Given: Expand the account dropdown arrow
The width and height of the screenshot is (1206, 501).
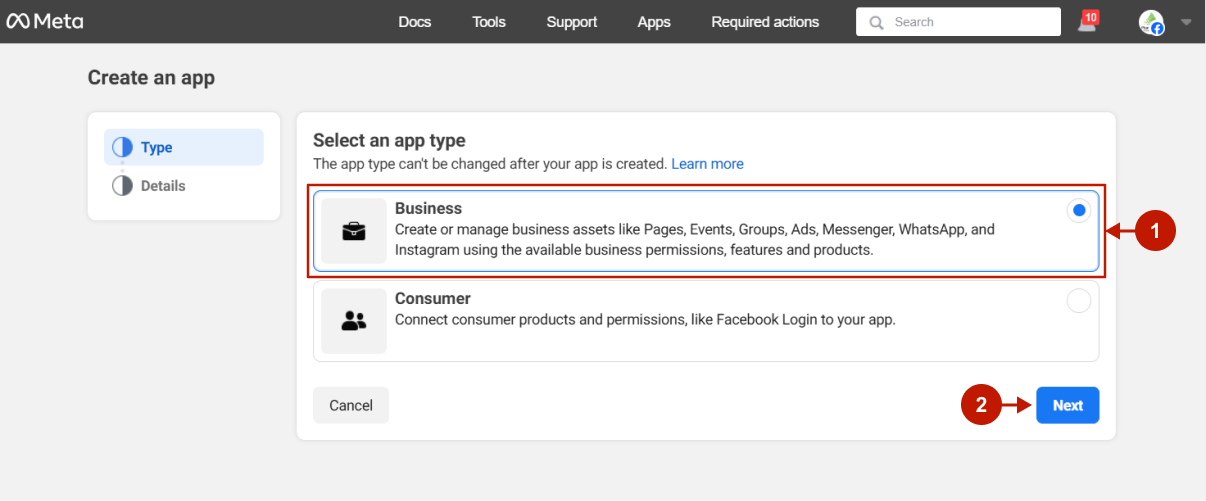Looking at the screenshot, I should (x=1186, y=22).
